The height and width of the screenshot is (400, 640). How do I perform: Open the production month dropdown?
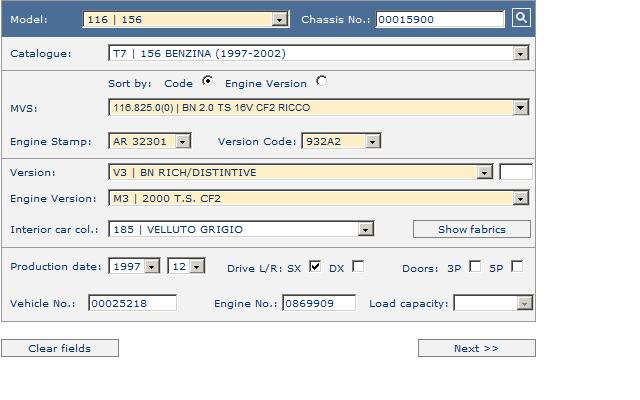tap(196, 267)
